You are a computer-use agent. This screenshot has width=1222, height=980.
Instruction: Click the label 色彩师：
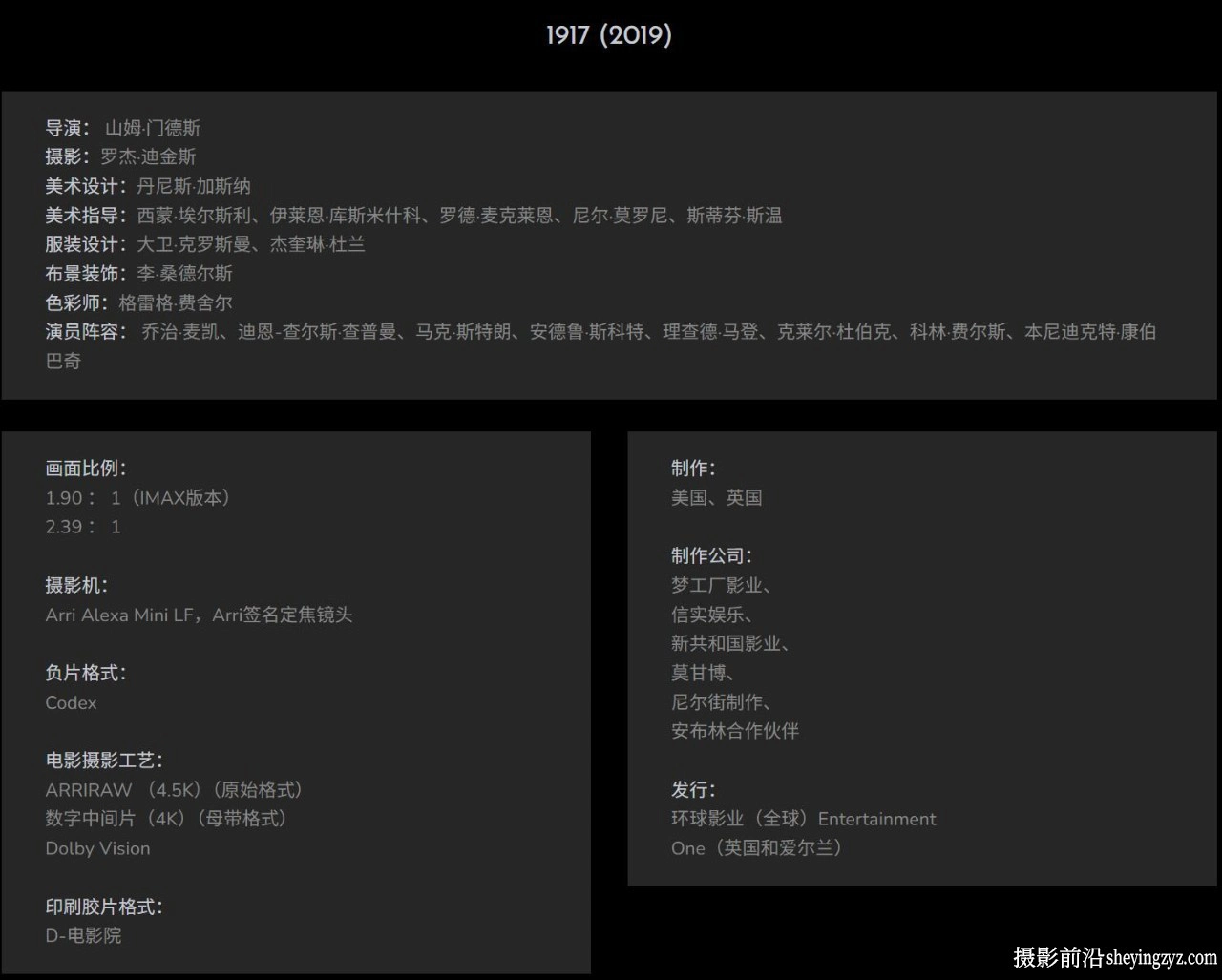click(78, 303)
